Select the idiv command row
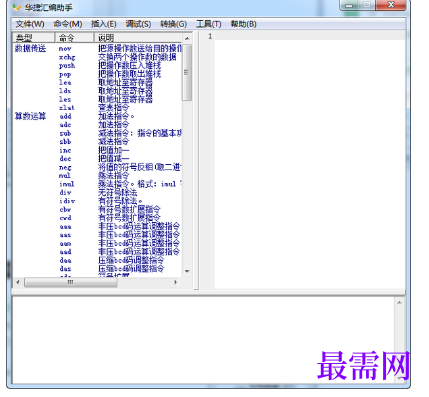The image size is (429, 397). (x=97, y=201)
